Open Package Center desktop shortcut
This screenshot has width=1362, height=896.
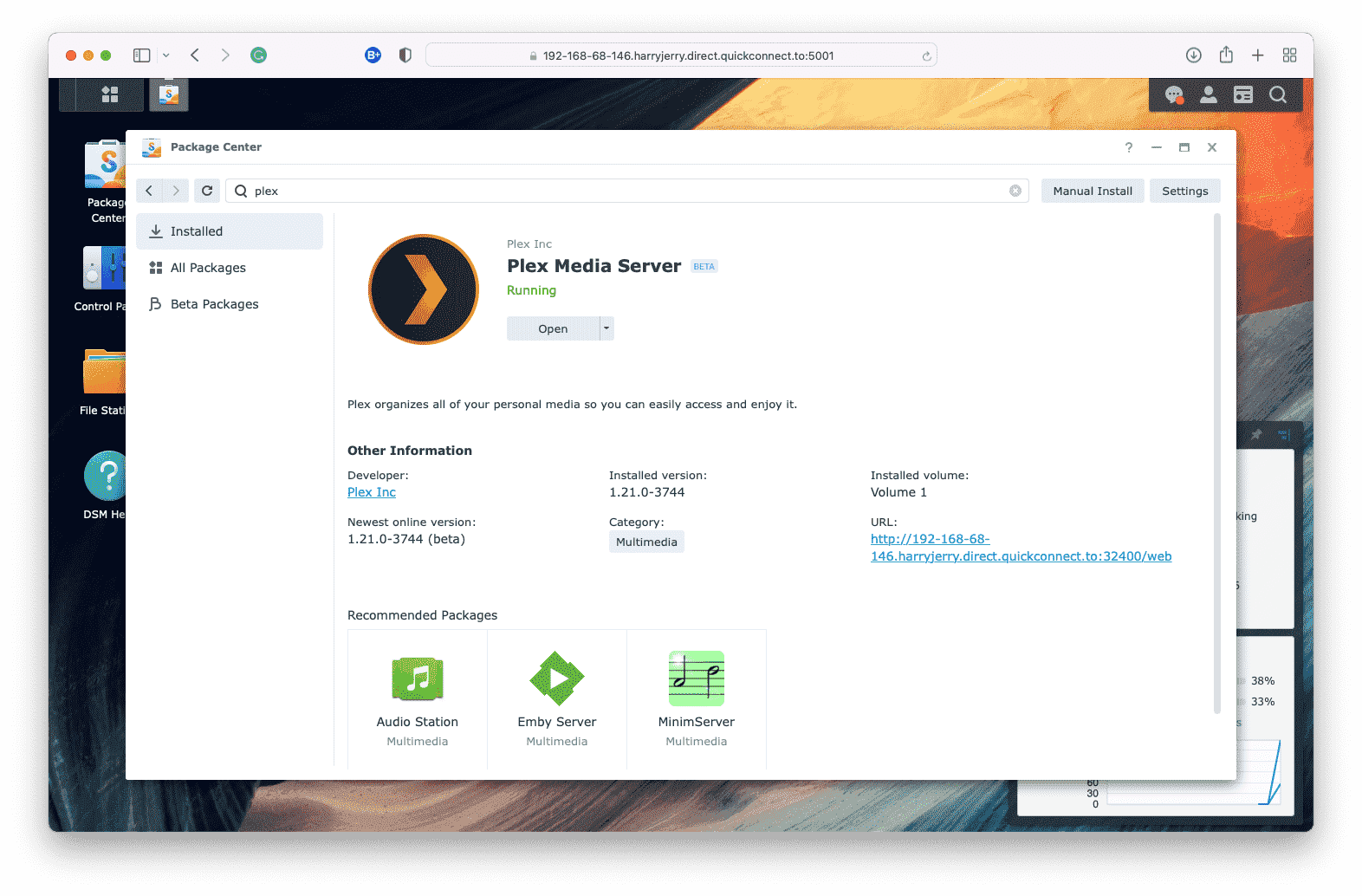click(x=106, y=181)
